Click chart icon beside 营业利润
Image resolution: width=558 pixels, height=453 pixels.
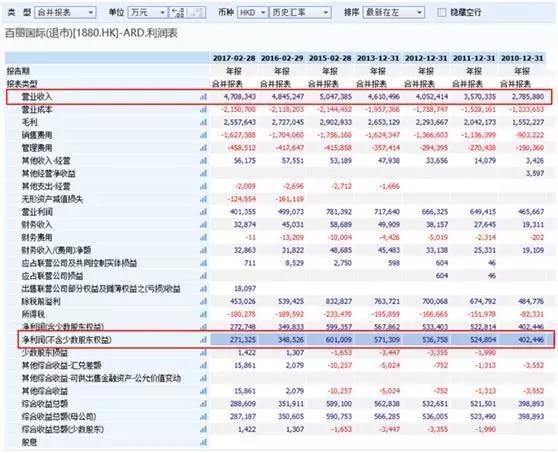point(203,212)
